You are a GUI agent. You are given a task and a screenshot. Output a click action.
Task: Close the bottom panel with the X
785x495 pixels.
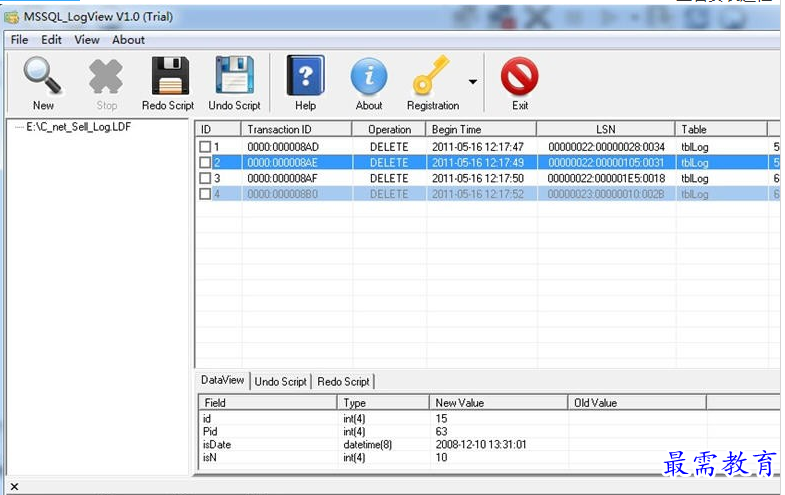14,486
